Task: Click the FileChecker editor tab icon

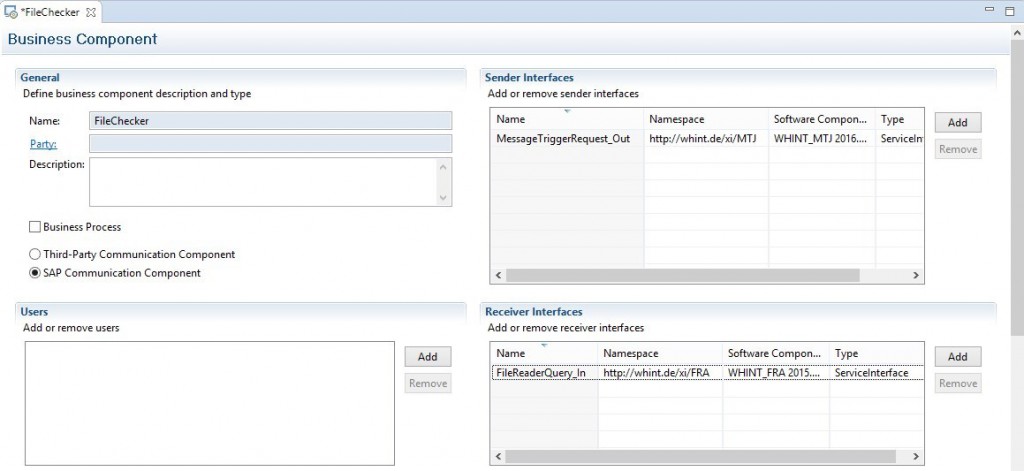Action: point(10,12)
